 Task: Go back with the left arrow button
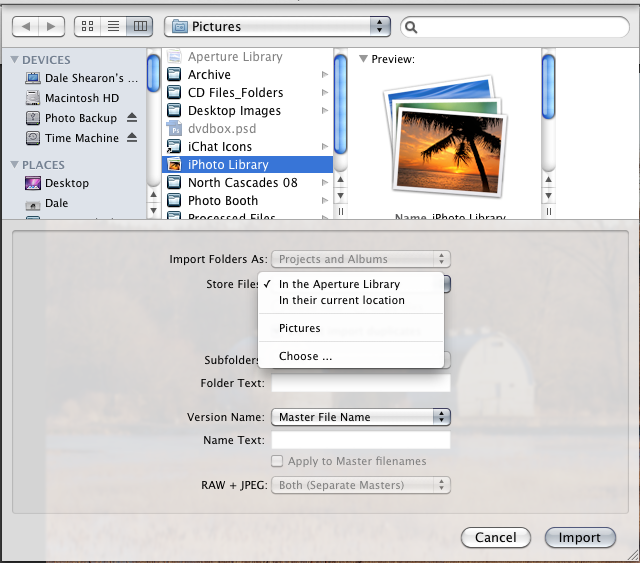pyautogui.click(x=26, y=27)
